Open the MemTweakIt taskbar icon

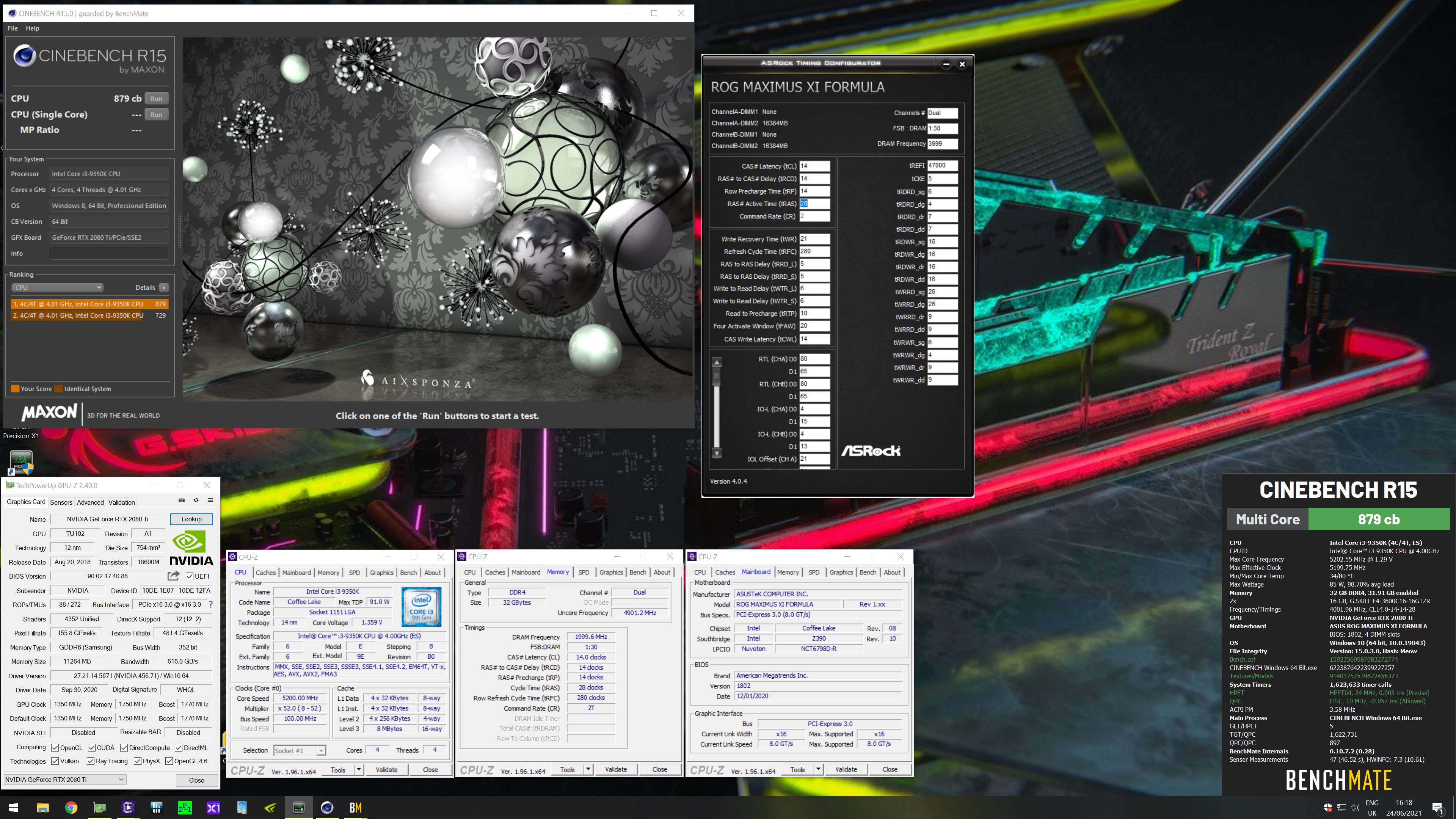tap(298, 808)
